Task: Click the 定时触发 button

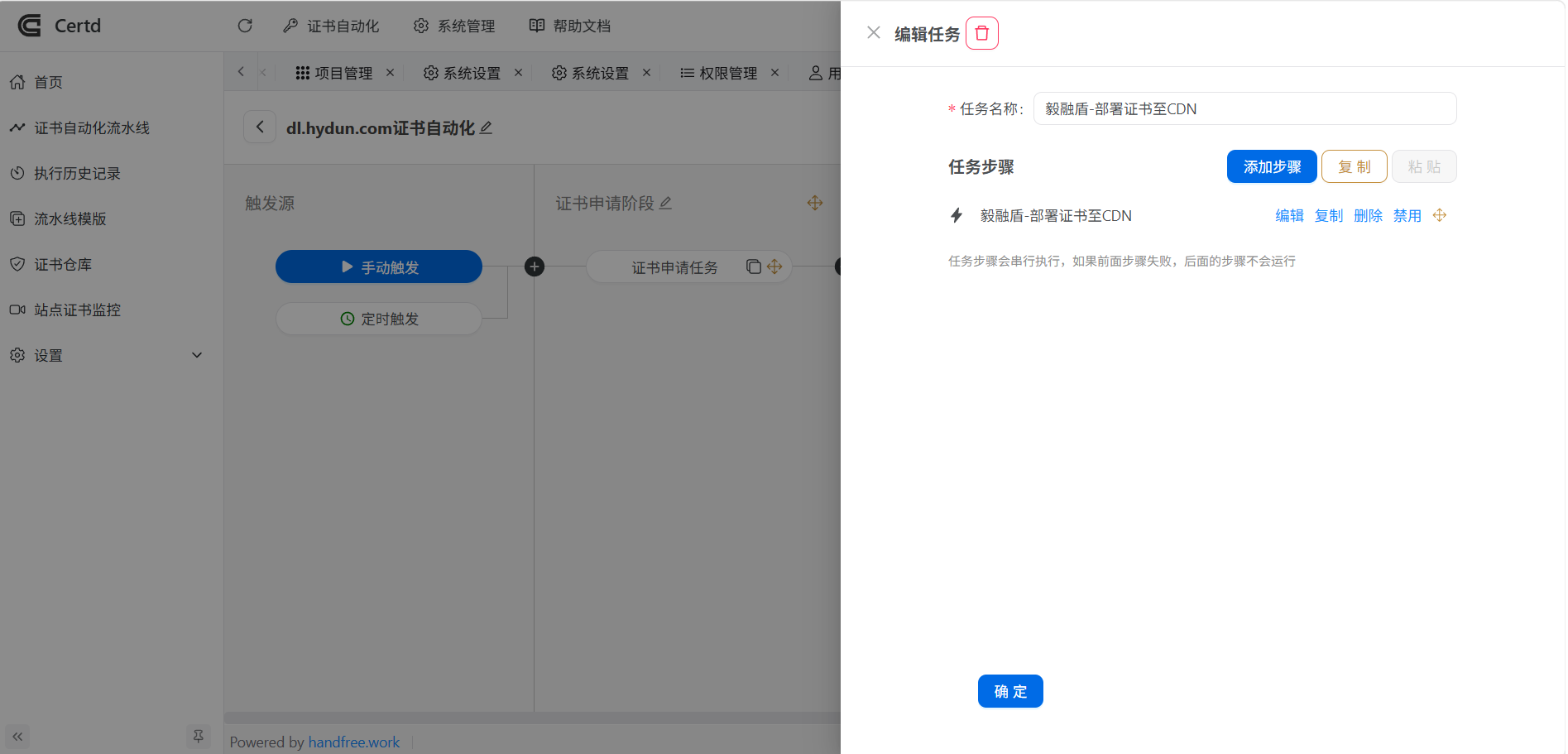Action: [x=379, y=319]
